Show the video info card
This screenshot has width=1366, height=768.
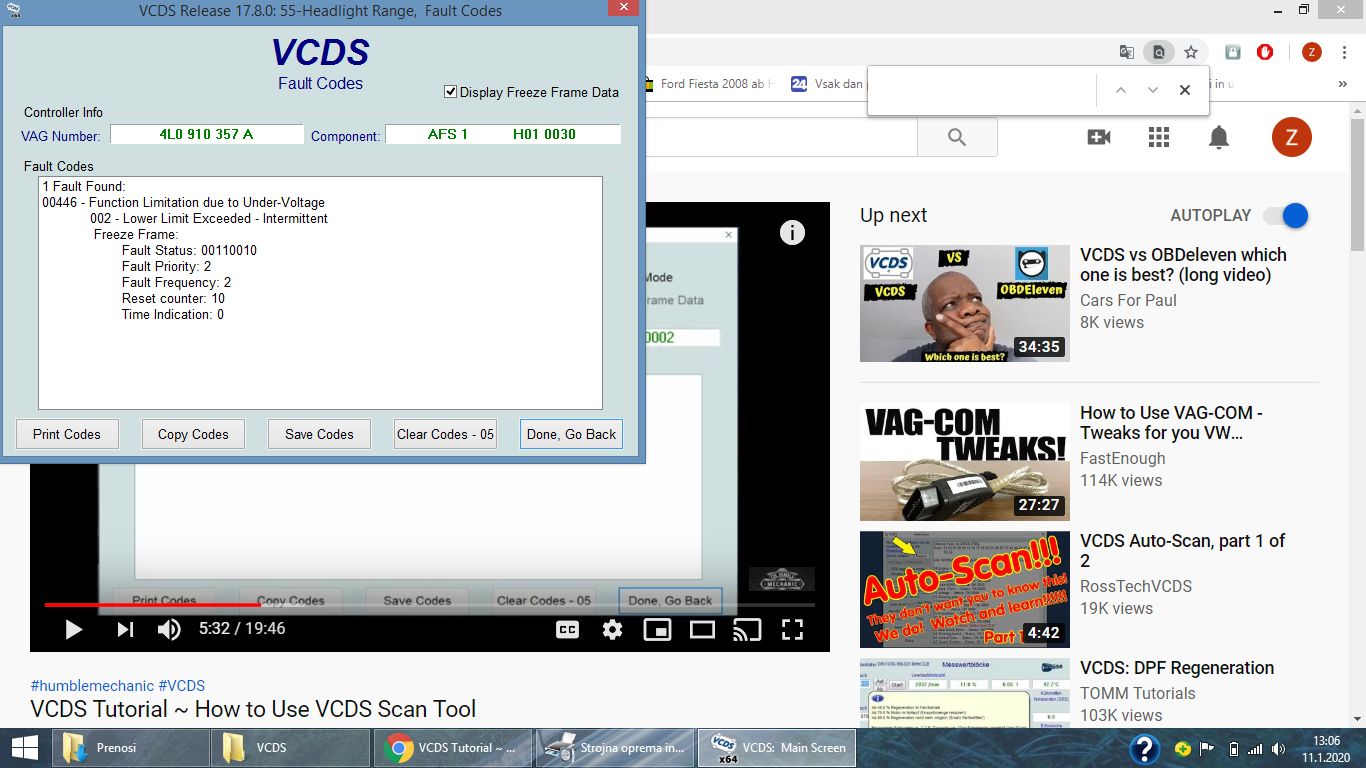(x=792, y=233)
